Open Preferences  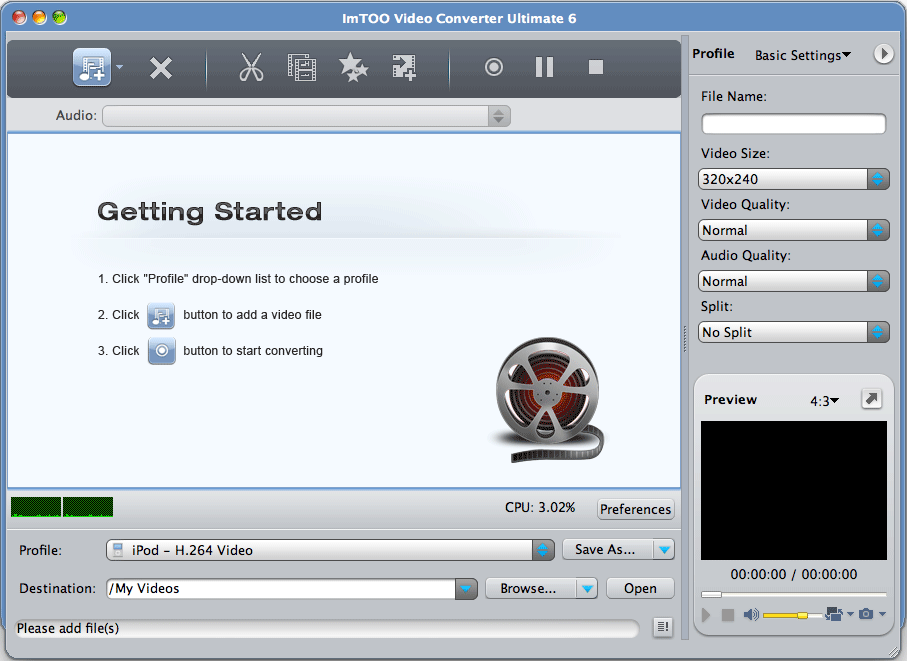click(x=635, y=509)
